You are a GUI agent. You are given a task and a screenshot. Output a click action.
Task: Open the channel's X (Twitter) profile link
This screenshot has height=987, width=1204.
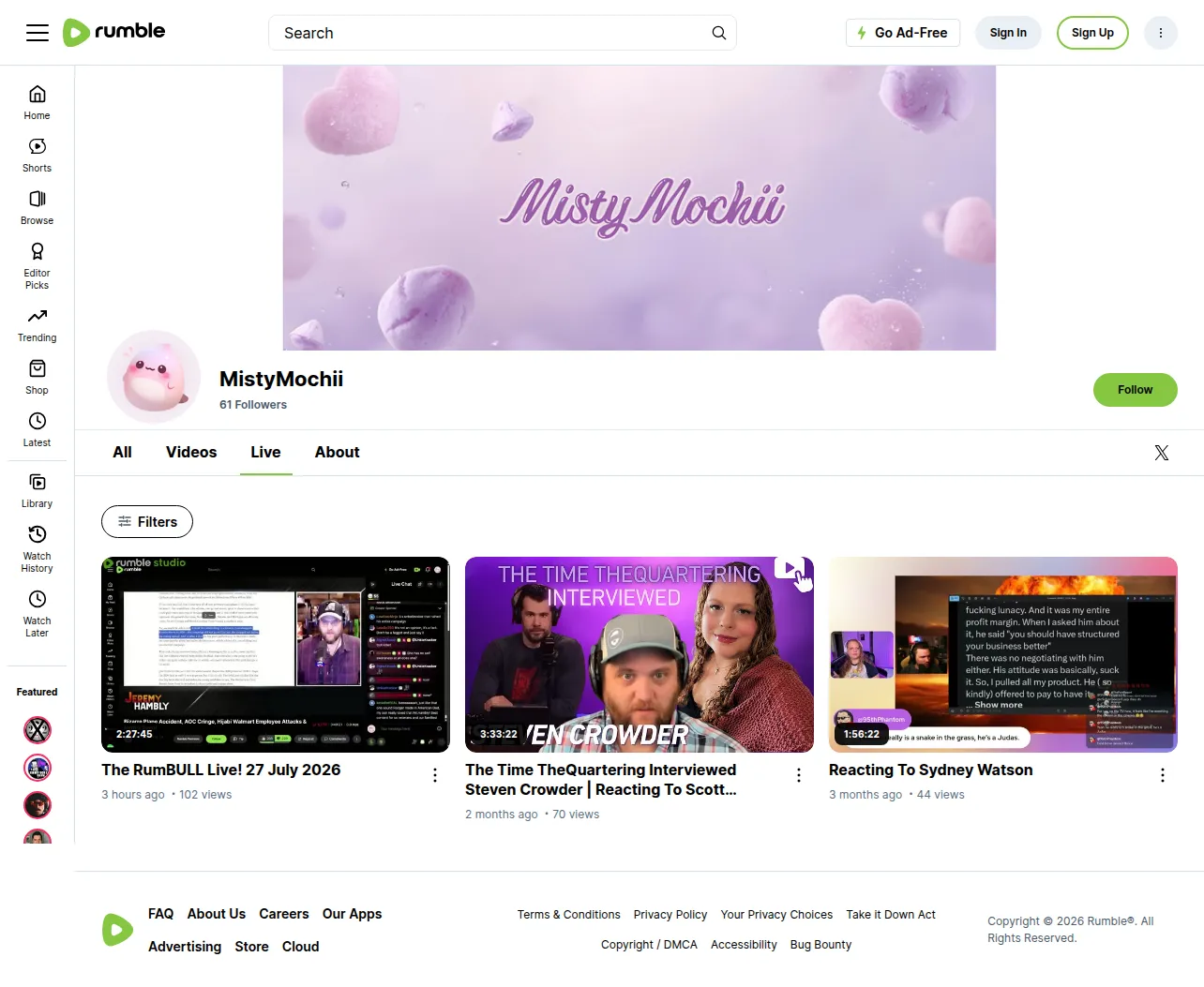[x=1162, y=453]
